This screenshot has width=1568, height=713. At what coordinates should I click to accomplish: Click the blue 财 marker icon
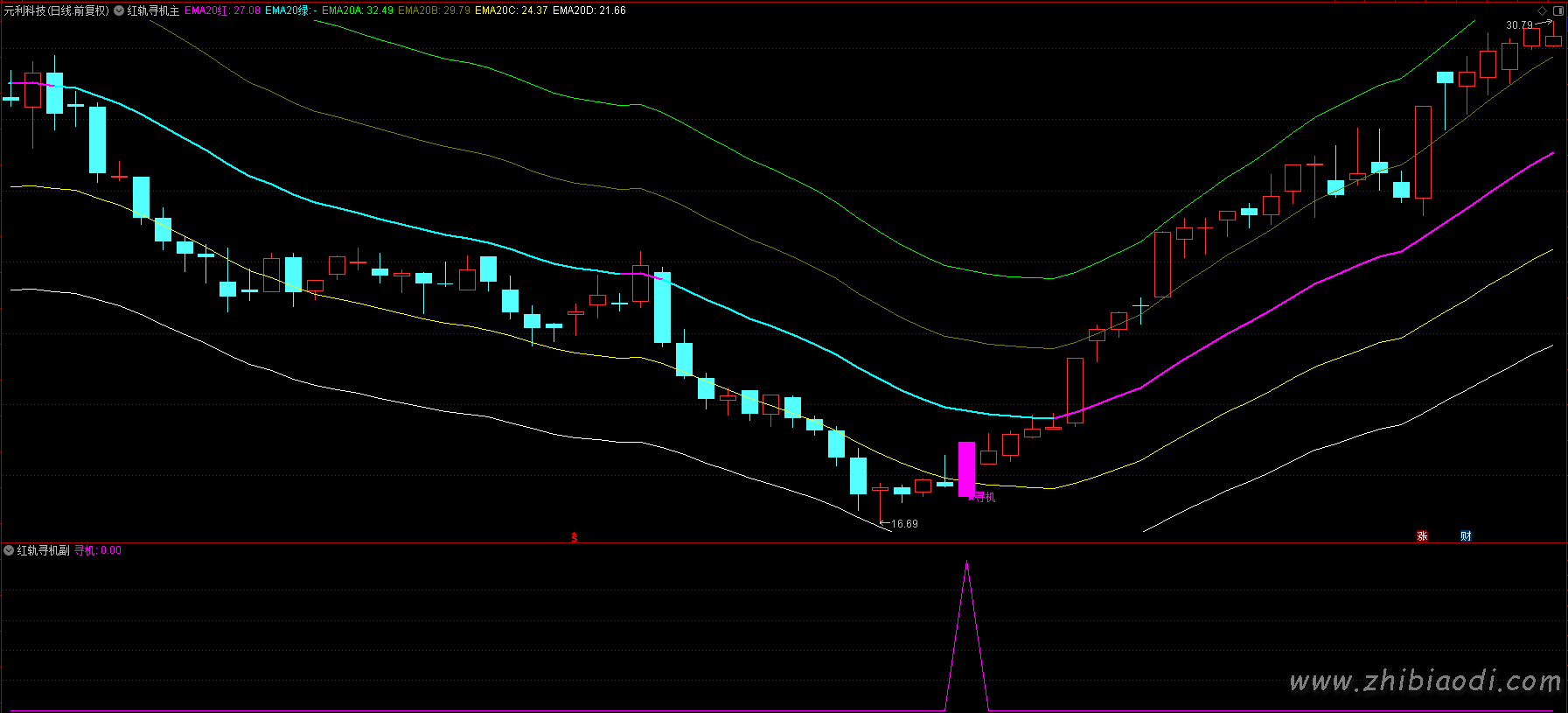1466,535
